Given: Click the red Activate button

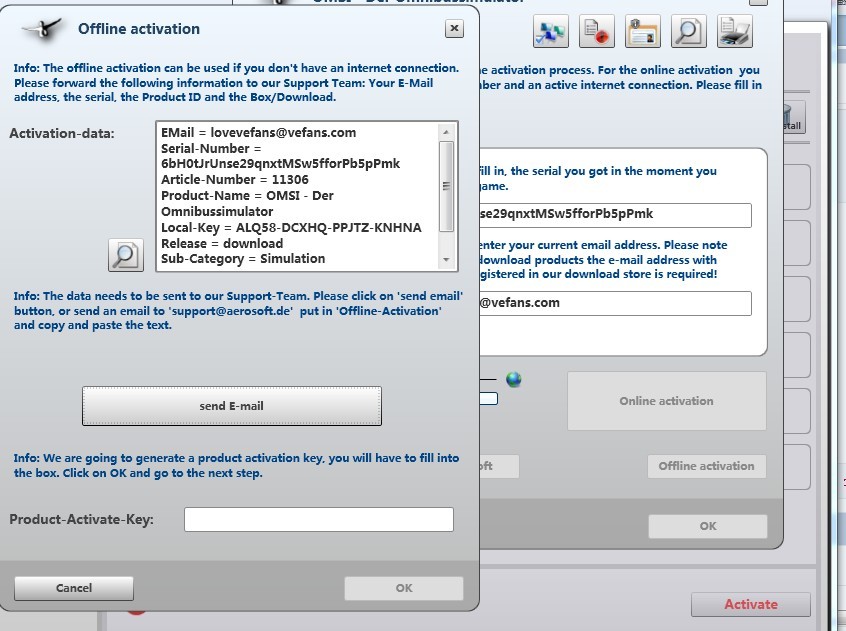Looking at the screenshot, I should click(x=751, y=604).
